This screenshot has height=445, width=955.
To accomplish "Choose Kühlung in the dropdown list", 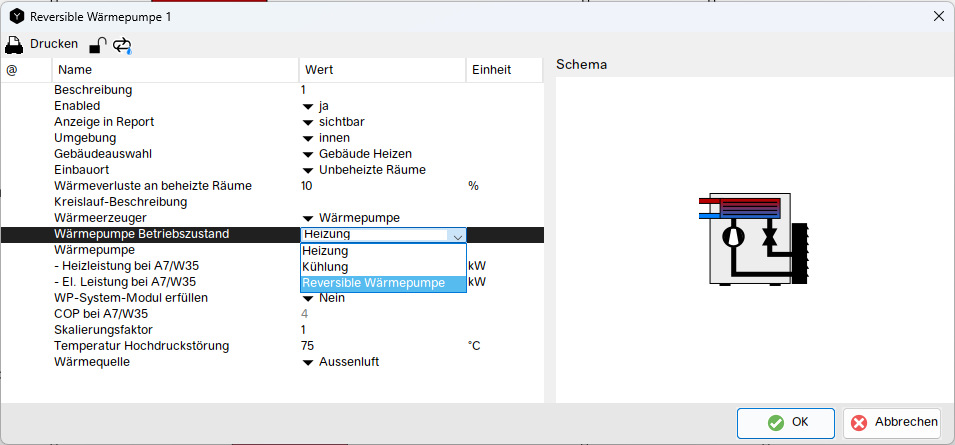I will click(x=383, y=267).
